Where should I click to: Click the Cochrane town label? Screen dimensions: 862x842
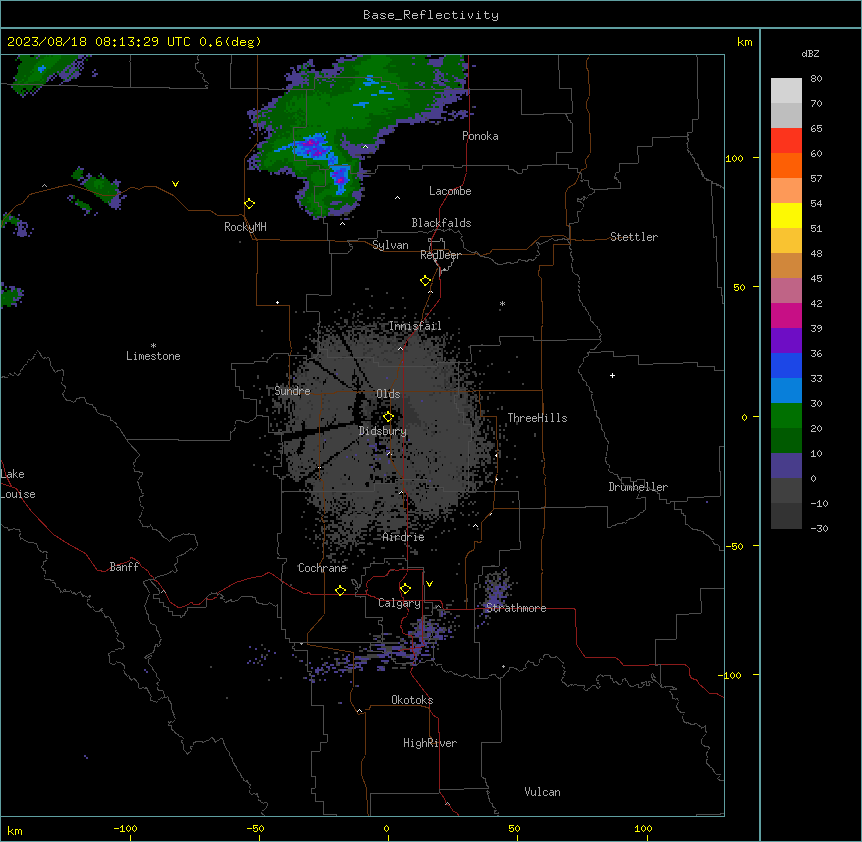[x=322, y=568]
